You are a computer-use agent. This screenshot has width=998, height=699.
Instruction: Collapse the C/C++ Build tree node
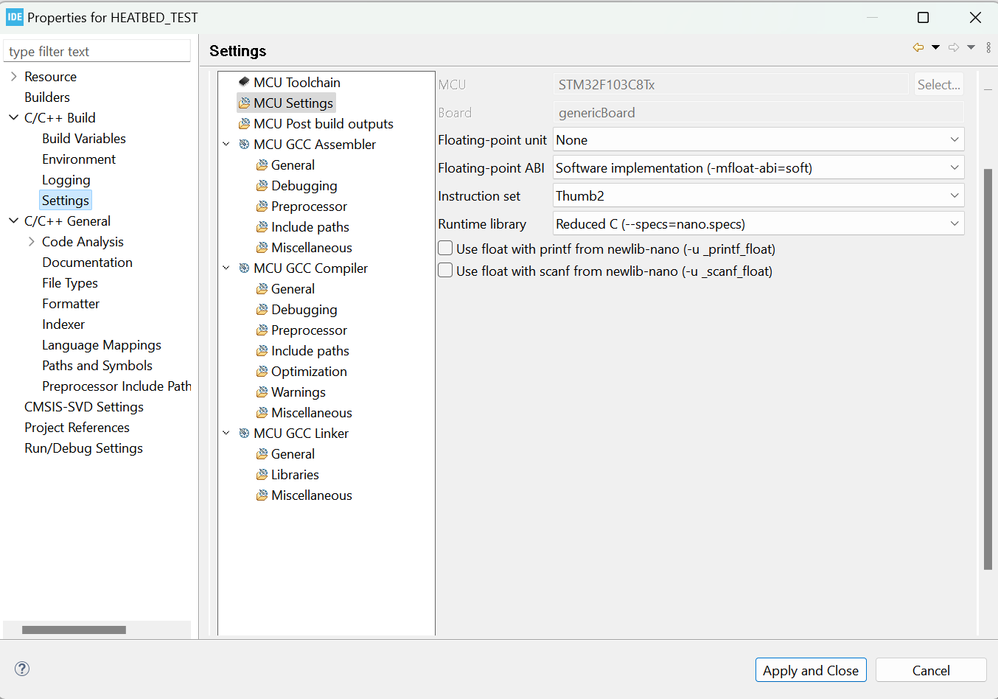(x=13, y=118)
